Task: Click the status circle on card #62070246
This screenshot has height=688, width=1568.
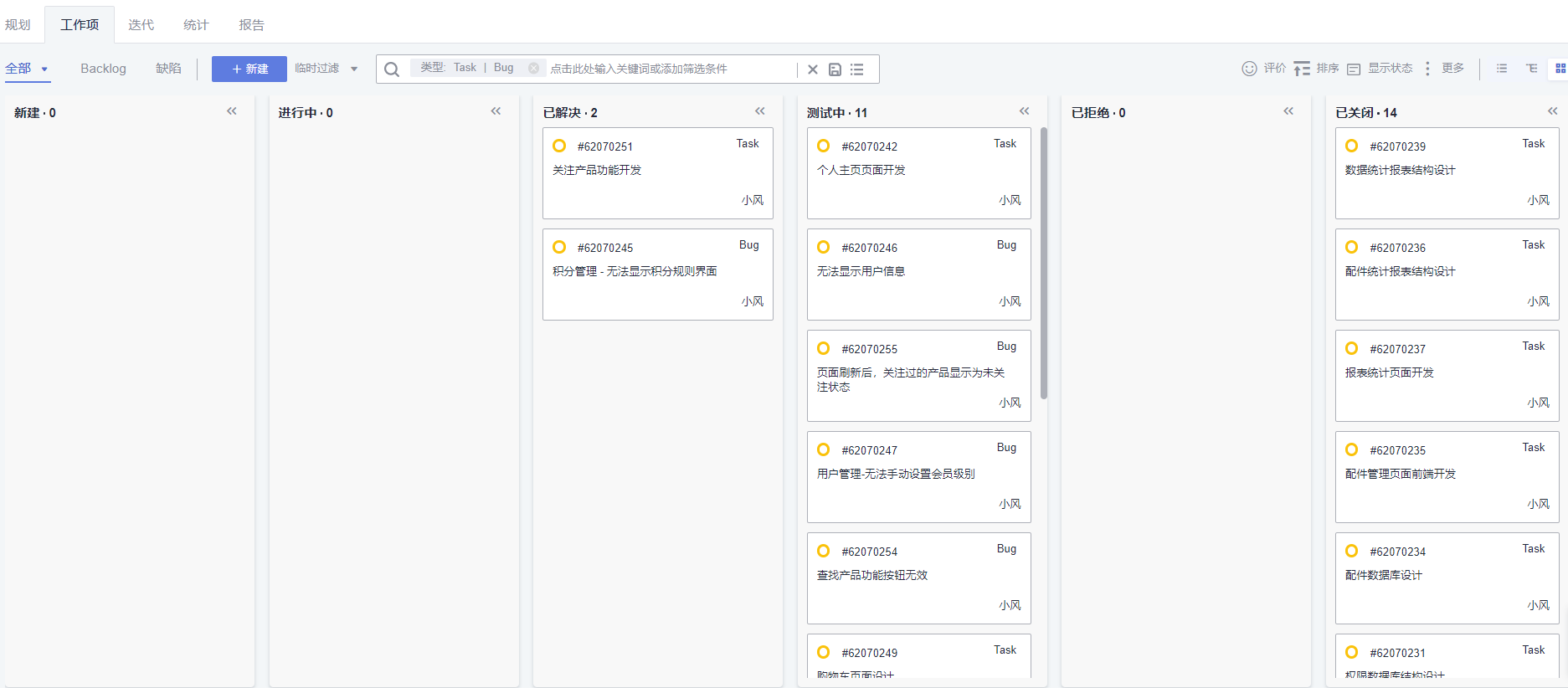Action: pyautogui.click(x=824, y=247)
